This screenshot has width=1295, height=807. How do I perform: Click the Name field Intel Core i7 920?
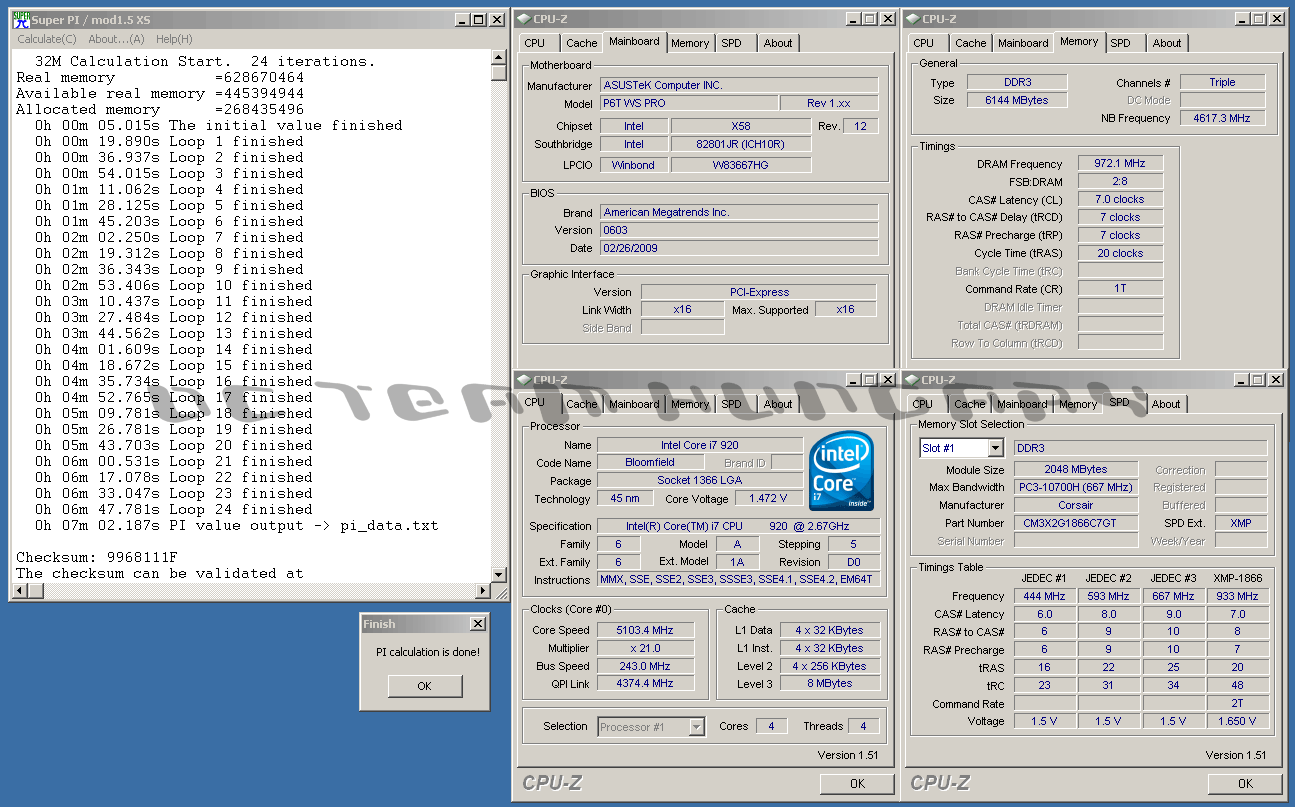(x=700, y=444)
